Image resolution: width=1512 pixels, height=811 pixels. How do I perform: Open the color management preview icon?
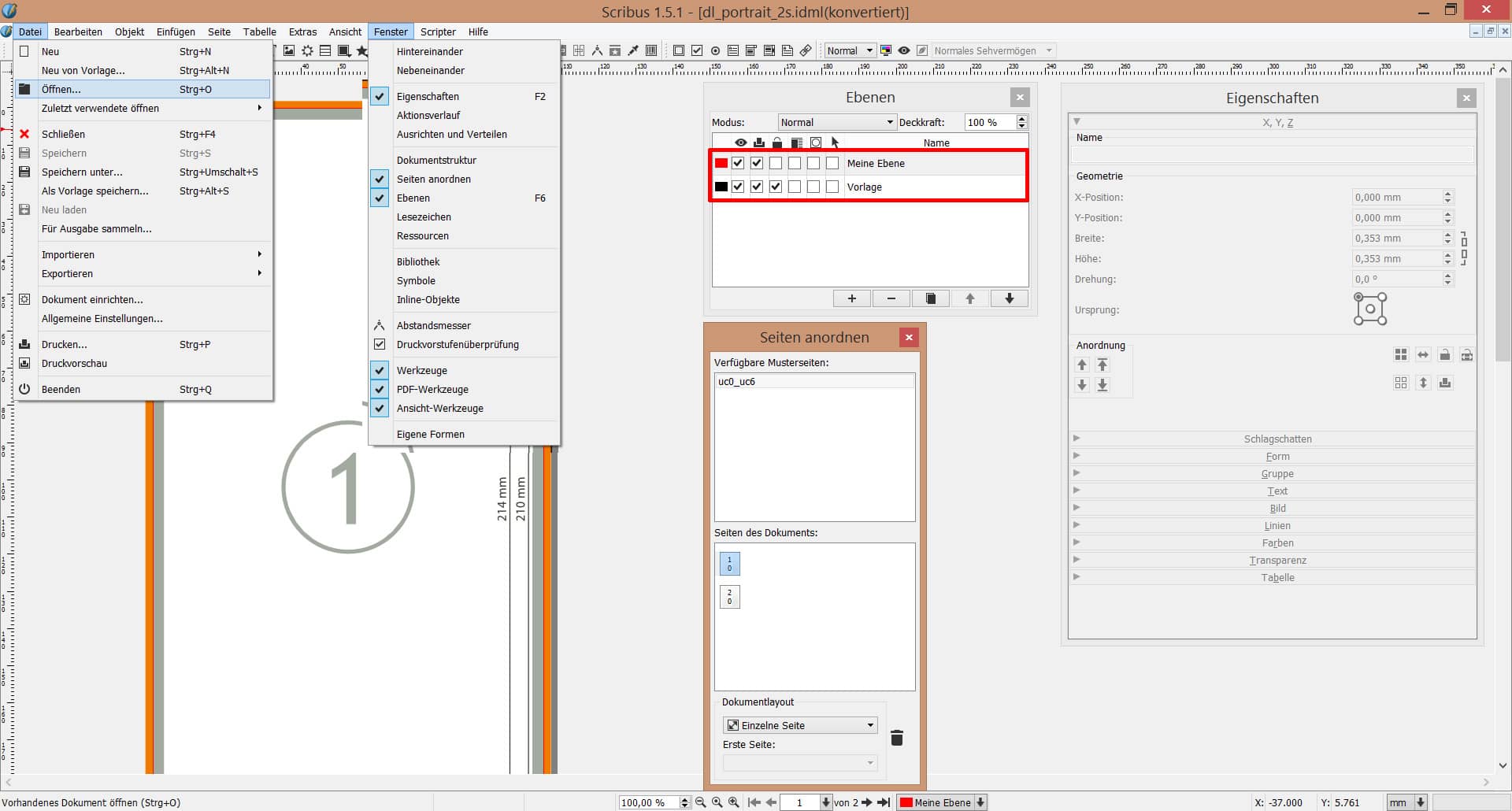coord(887,50)
